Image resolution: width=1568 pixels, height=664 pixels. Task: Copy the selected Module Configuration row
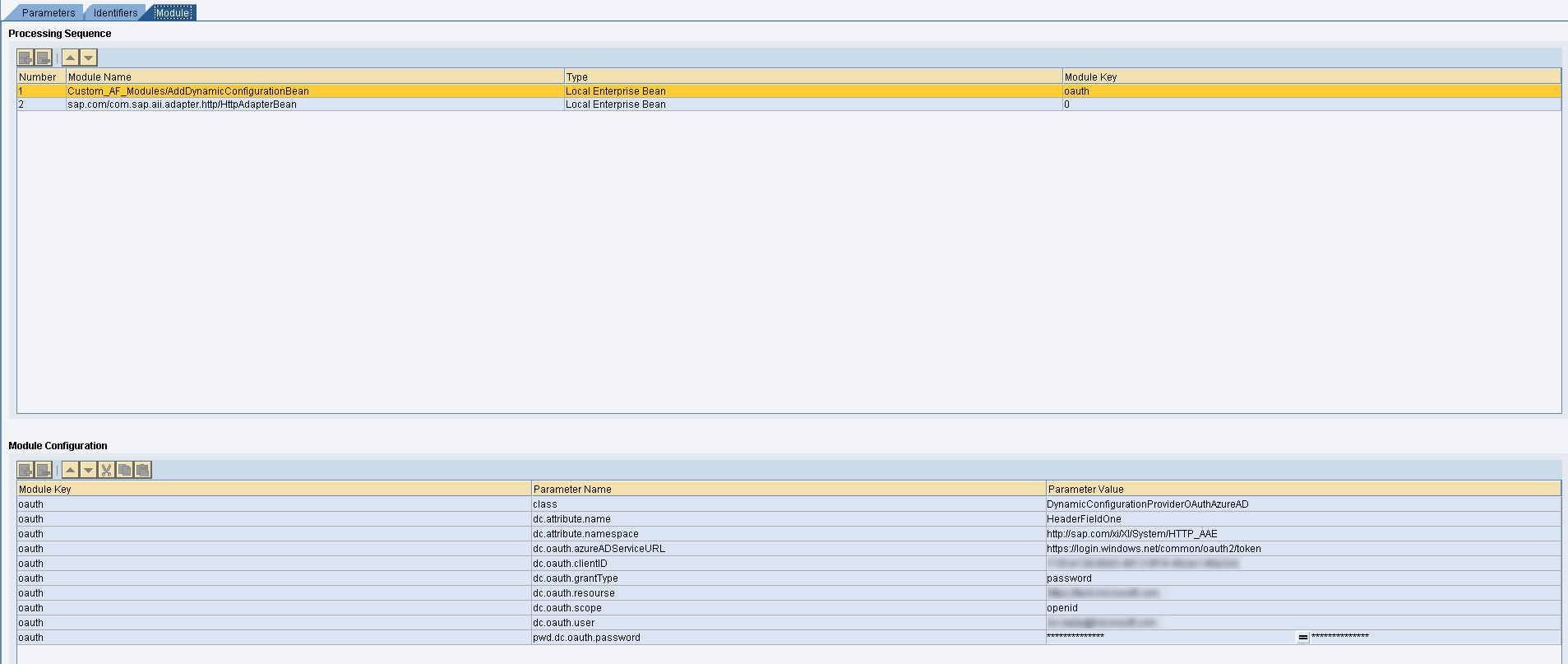tap(124, 470)
